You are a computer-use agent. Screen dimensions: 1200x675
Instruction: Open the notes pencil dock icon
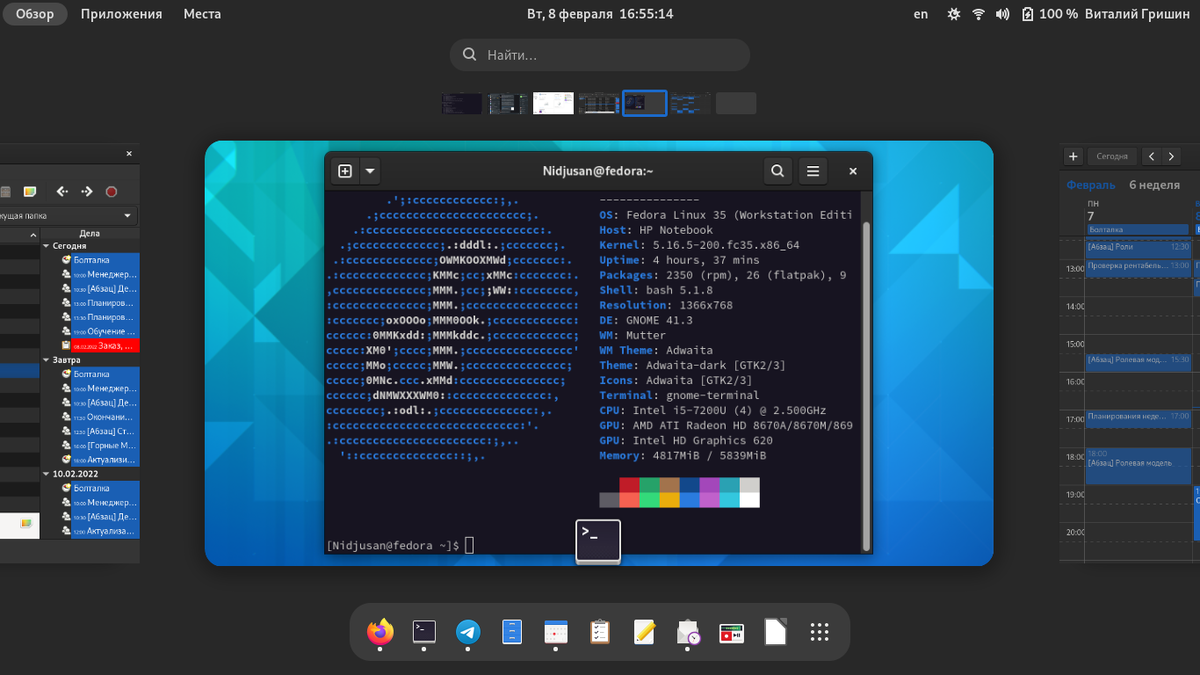pyautogui.click(x=644, y=631)
